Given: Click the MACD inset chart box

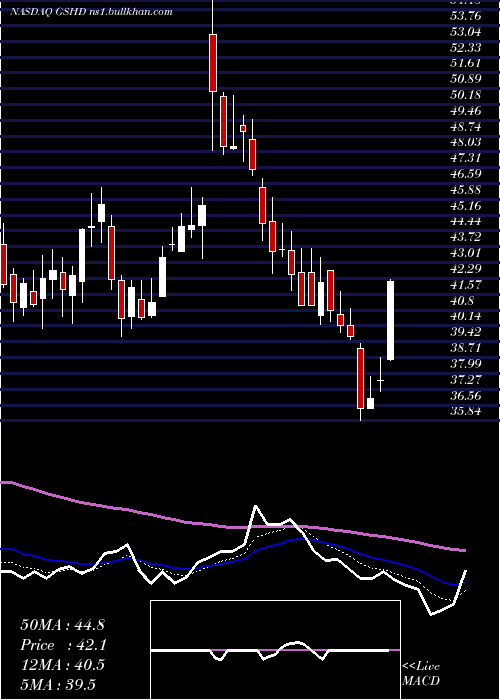Looking at the screenshot, I should [275, 650].
